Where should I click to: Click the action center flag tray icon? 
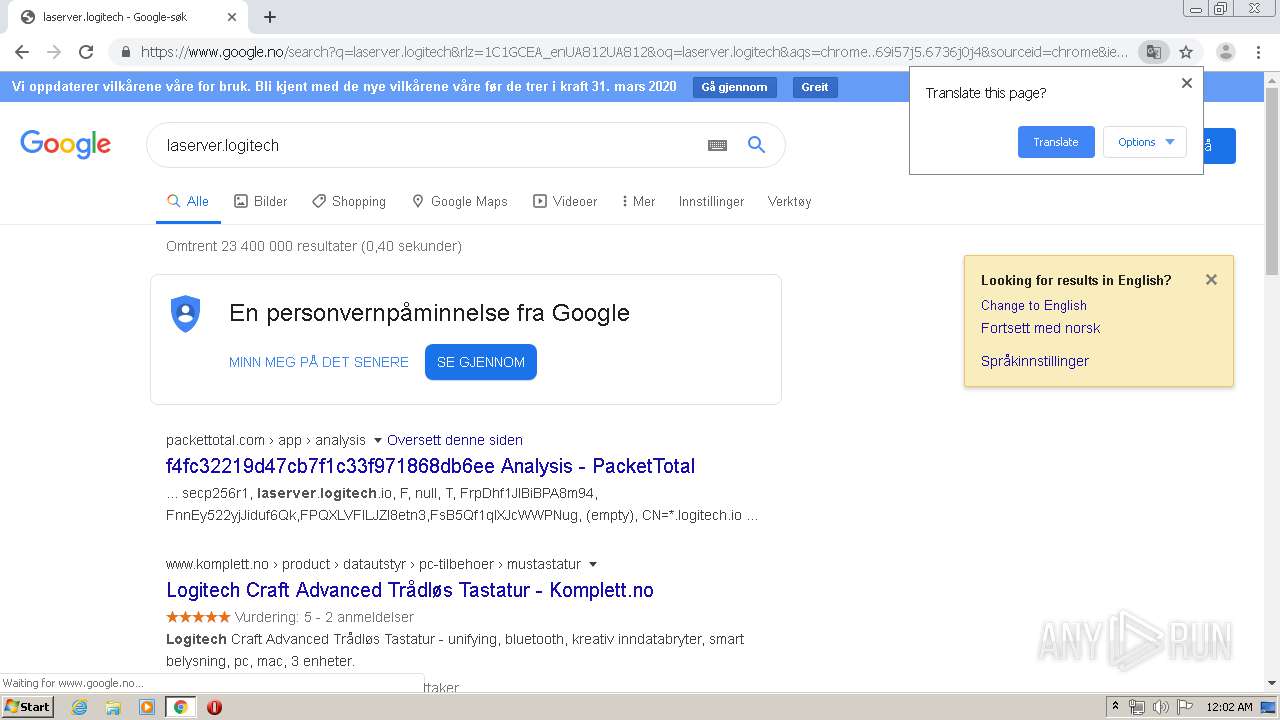tap(1185, 707)
